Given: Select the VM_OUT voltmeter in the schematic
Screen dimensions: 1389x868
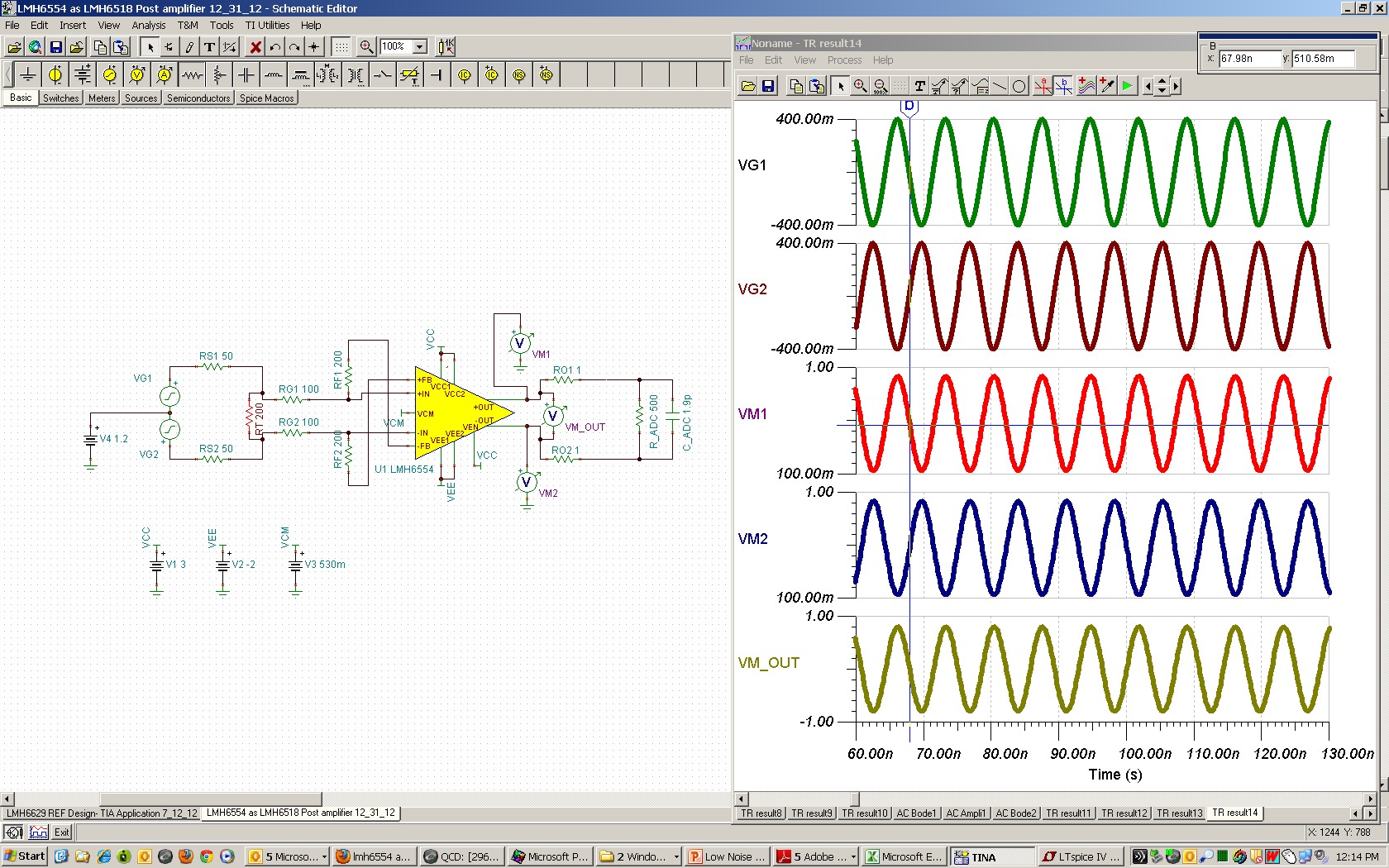Looking at the screenshot, I should click(552, 416).
